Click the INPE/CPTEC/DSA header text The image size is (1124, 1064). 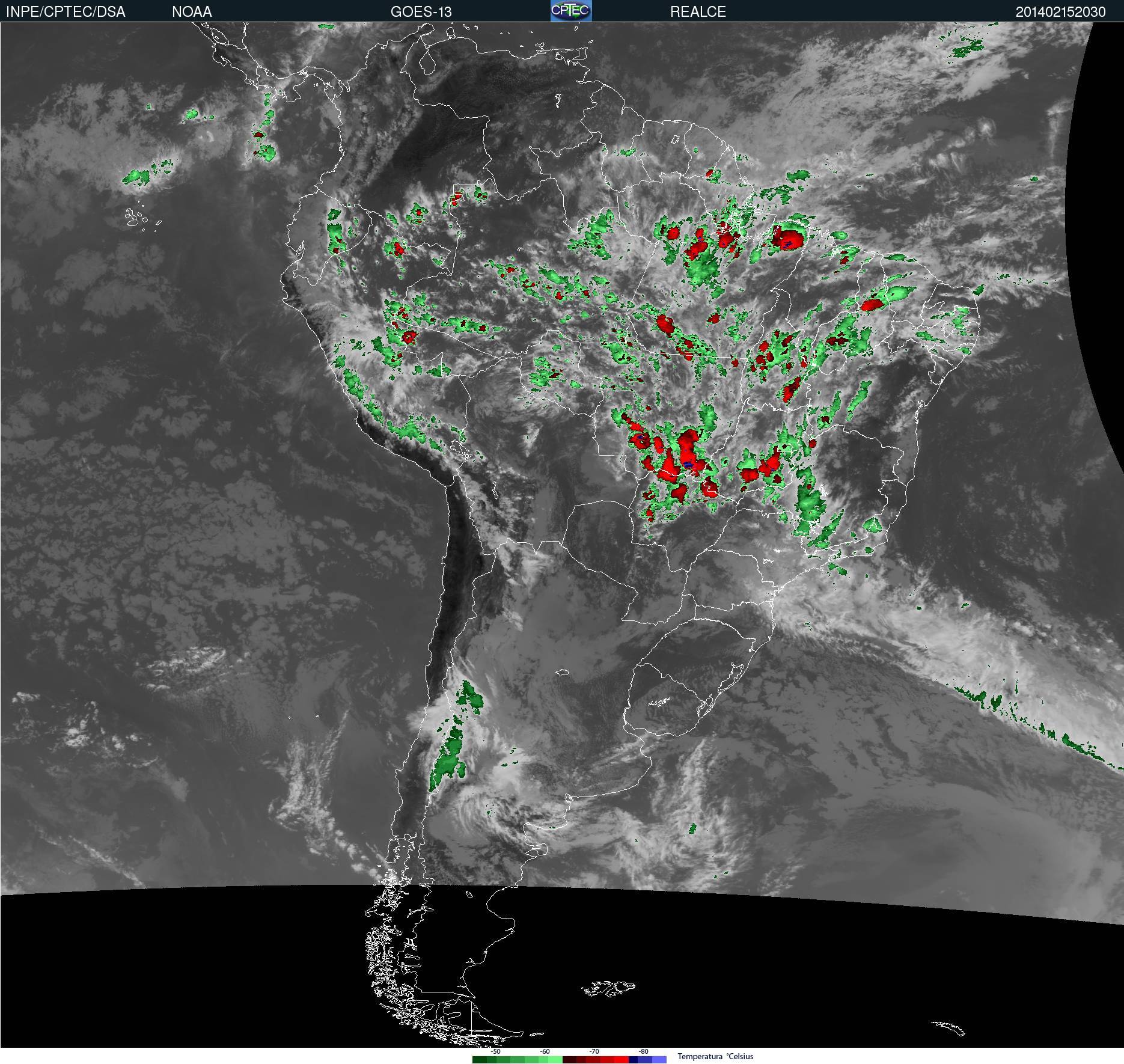pyautogui.click(x=66, y=12)
